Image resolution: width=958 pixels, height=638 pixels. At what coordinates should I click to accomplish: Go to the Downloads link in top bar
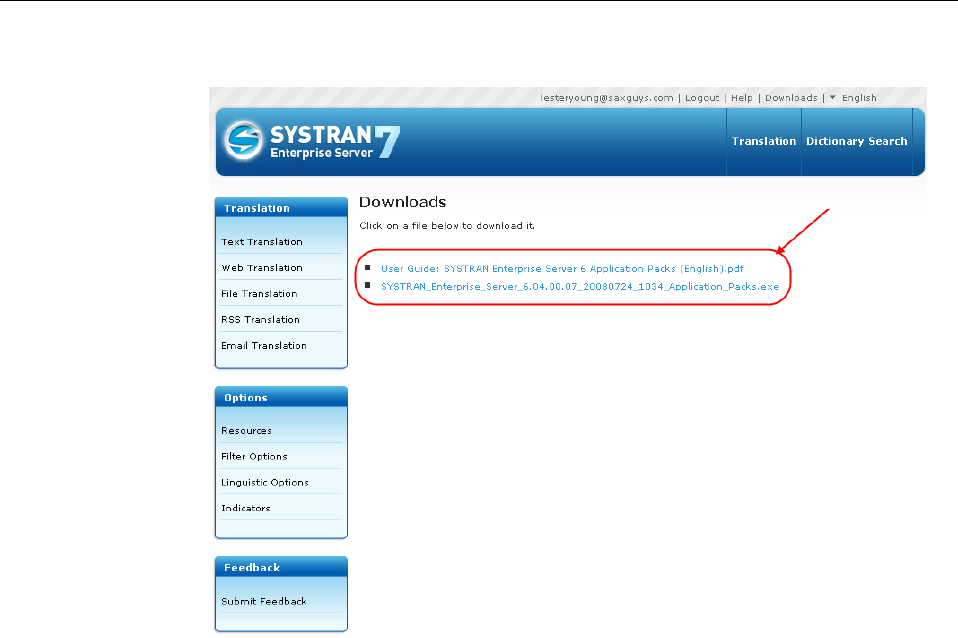pyautogui.click(x=791, y=98)
